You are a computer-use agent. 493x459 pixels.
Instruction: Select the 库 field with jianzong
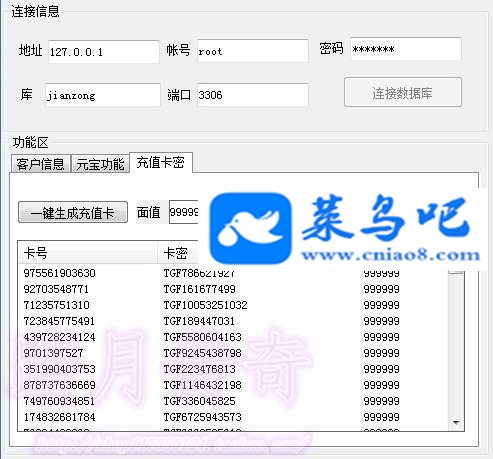coord(103,95)
